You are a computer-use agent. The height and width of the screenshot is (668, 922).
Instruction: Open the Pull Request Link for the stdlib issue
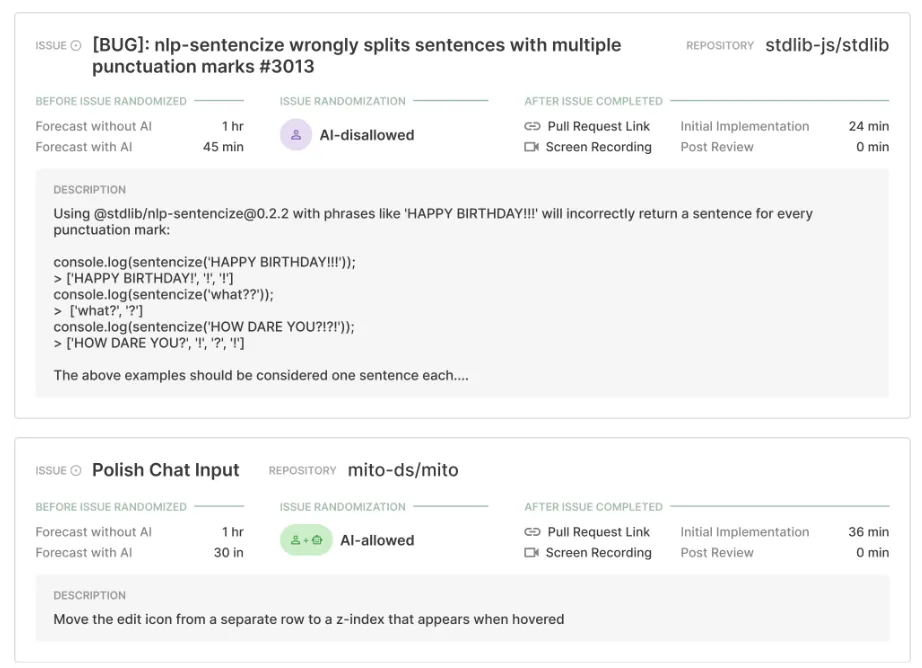599,126
